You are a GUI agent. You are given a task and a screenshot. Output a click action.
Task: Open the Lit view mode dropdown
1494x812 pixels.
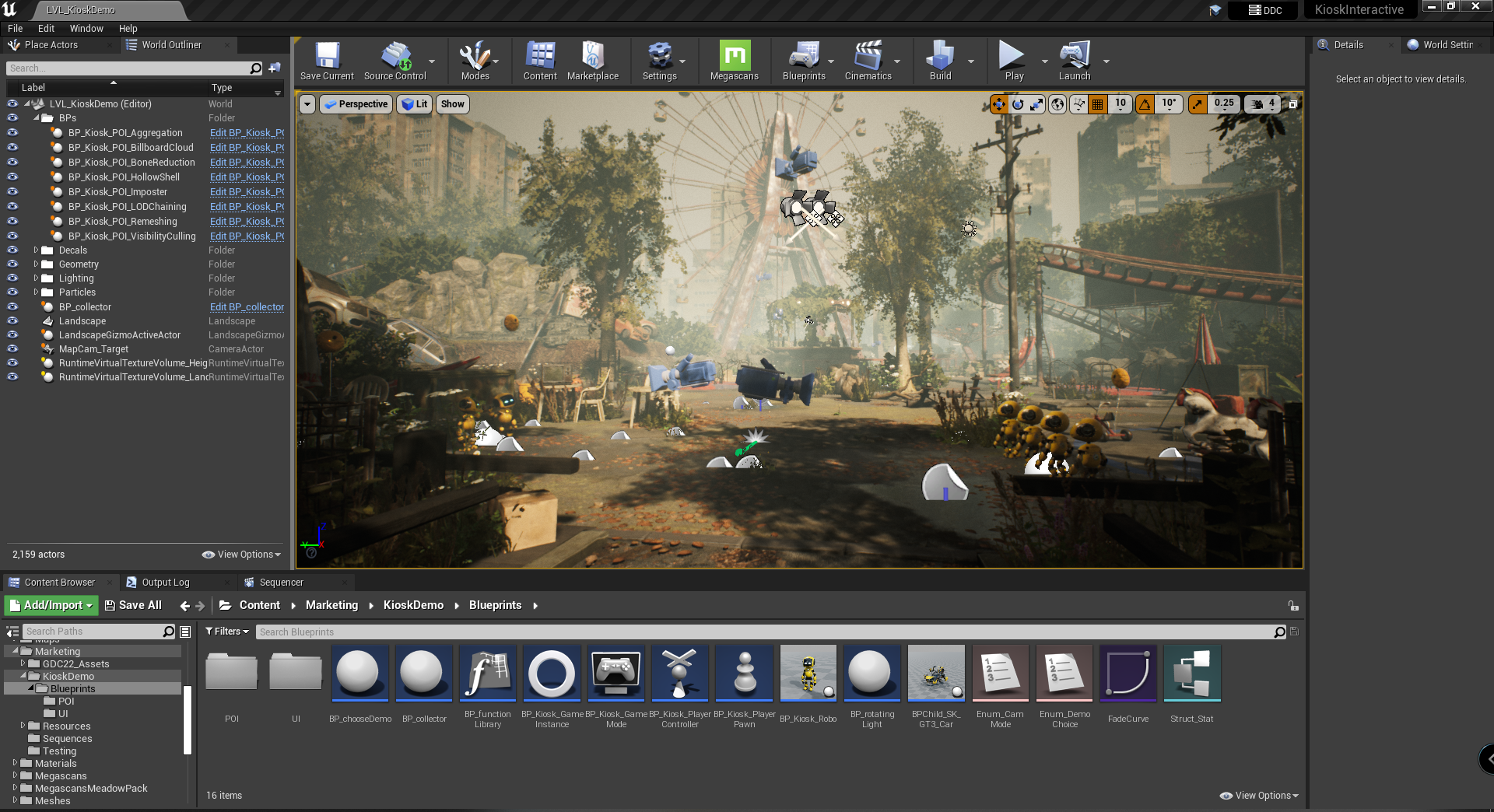tap(415, 104)
